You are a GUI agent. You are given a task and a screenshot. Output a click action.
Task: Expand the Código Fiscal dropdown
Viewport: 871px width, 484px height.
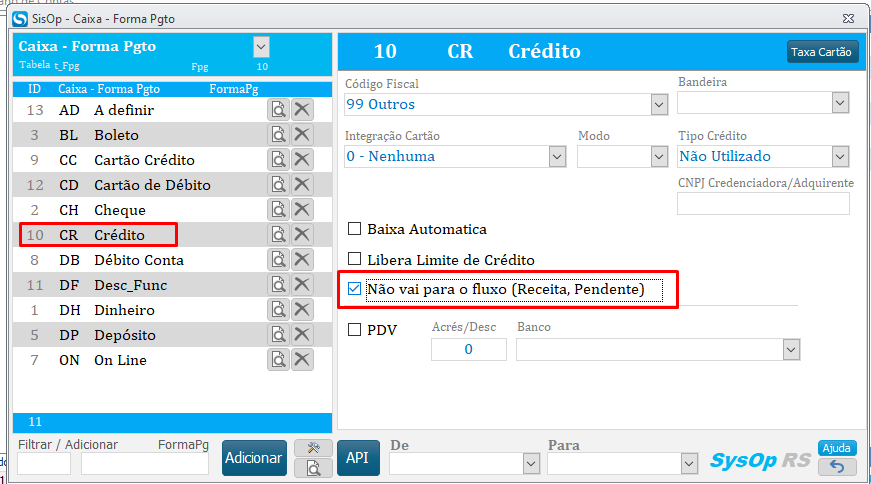click(659, 104)
